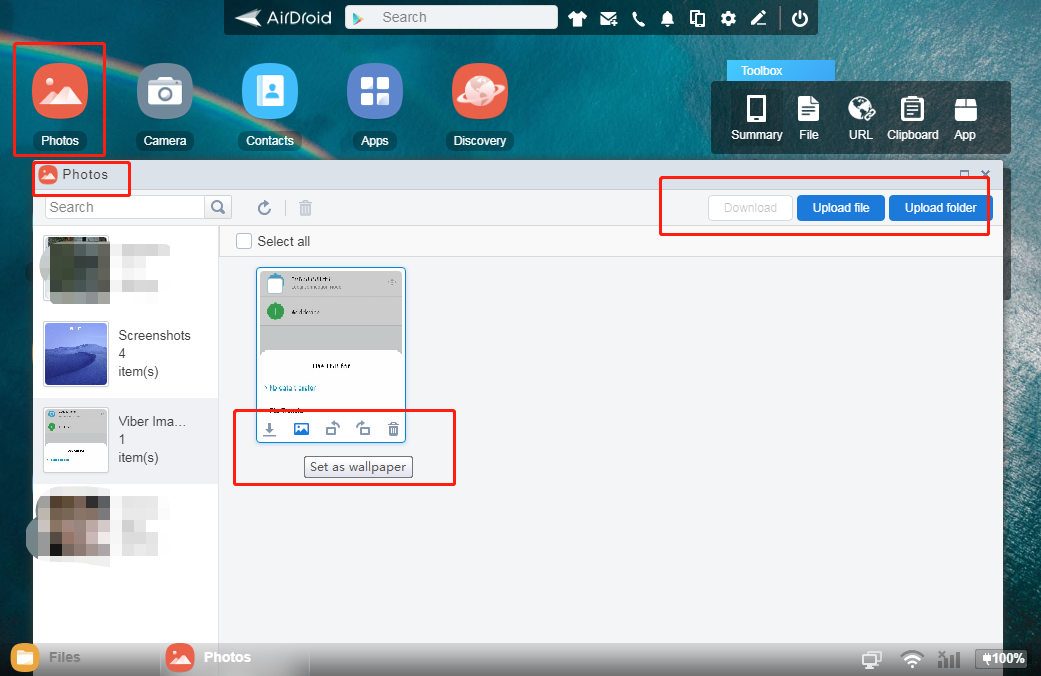Screen dimensions: 1041x676
Task: Open AirDroid settings gear
Action: [x=728, y=18]
